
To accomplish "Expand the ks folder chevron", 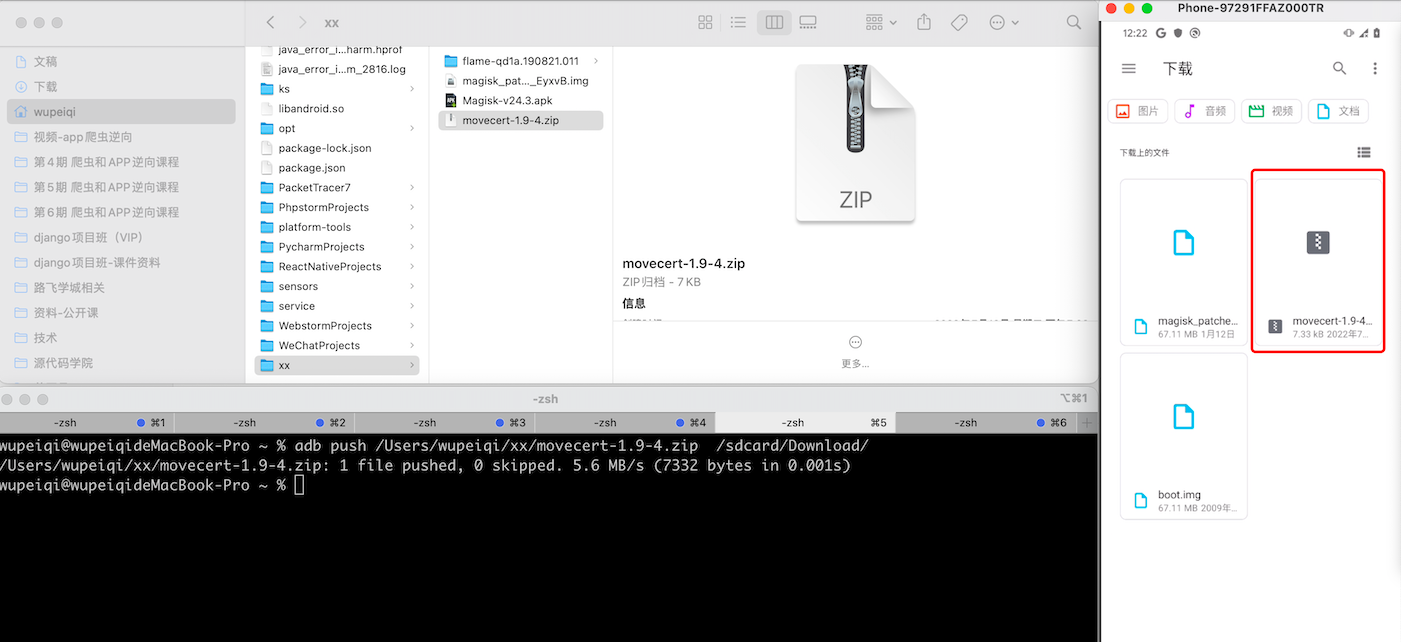I will click(412, 89).
